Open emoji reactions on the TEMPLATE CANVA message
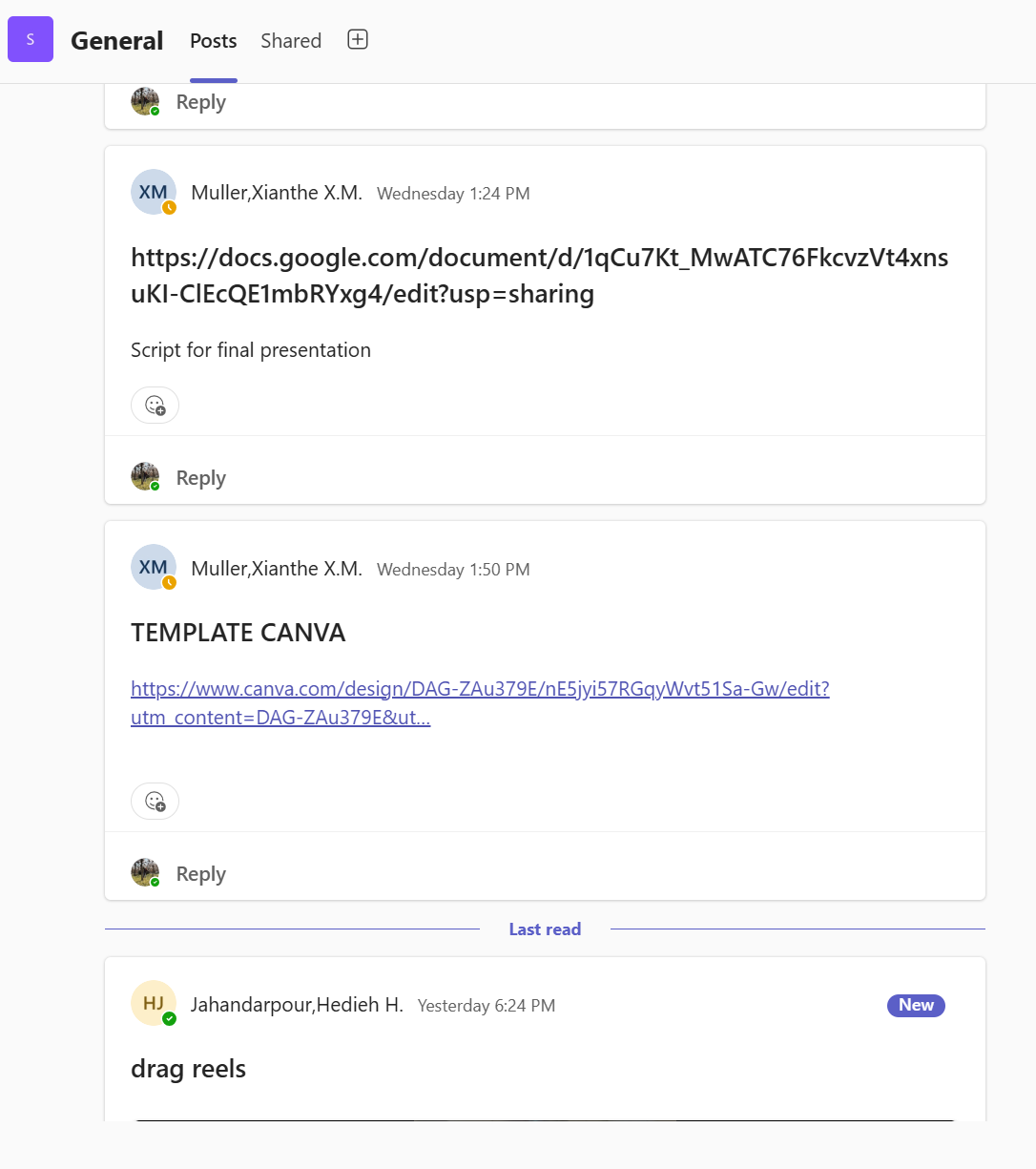This screenshot has width=1036, height=1169. [155, 801]
